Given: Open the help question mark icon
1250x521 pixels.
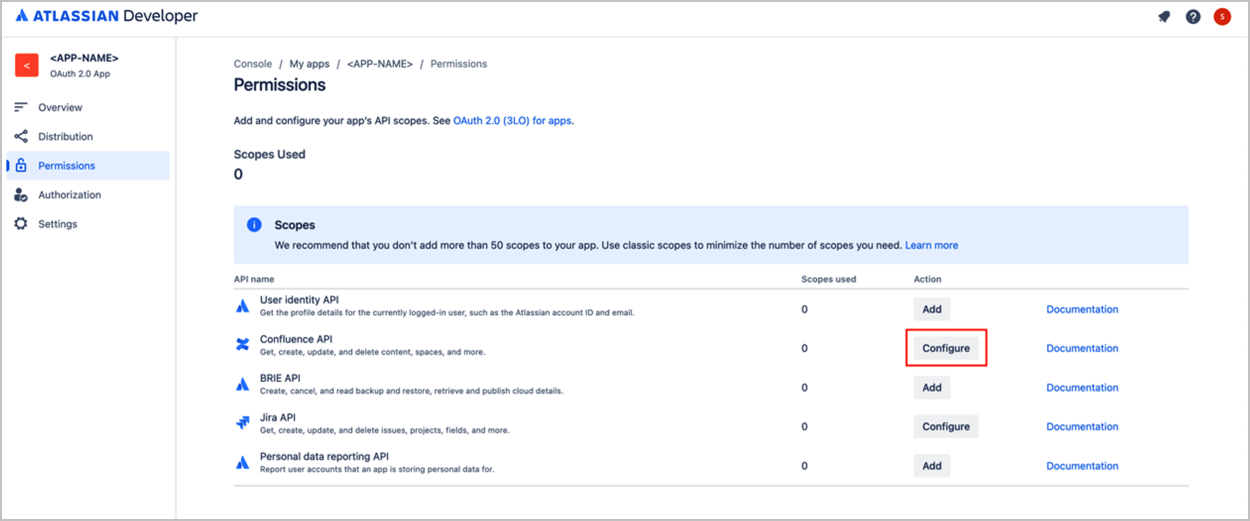Looking at the screenshot, I should [x=1193, y=17].
